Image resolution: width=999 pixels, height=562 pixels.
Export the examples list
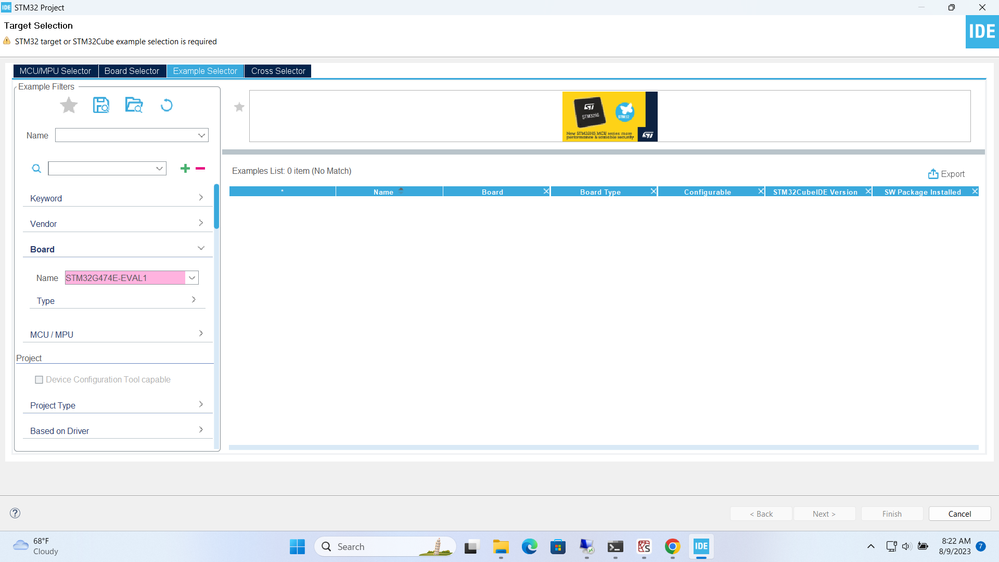(946, 174)
